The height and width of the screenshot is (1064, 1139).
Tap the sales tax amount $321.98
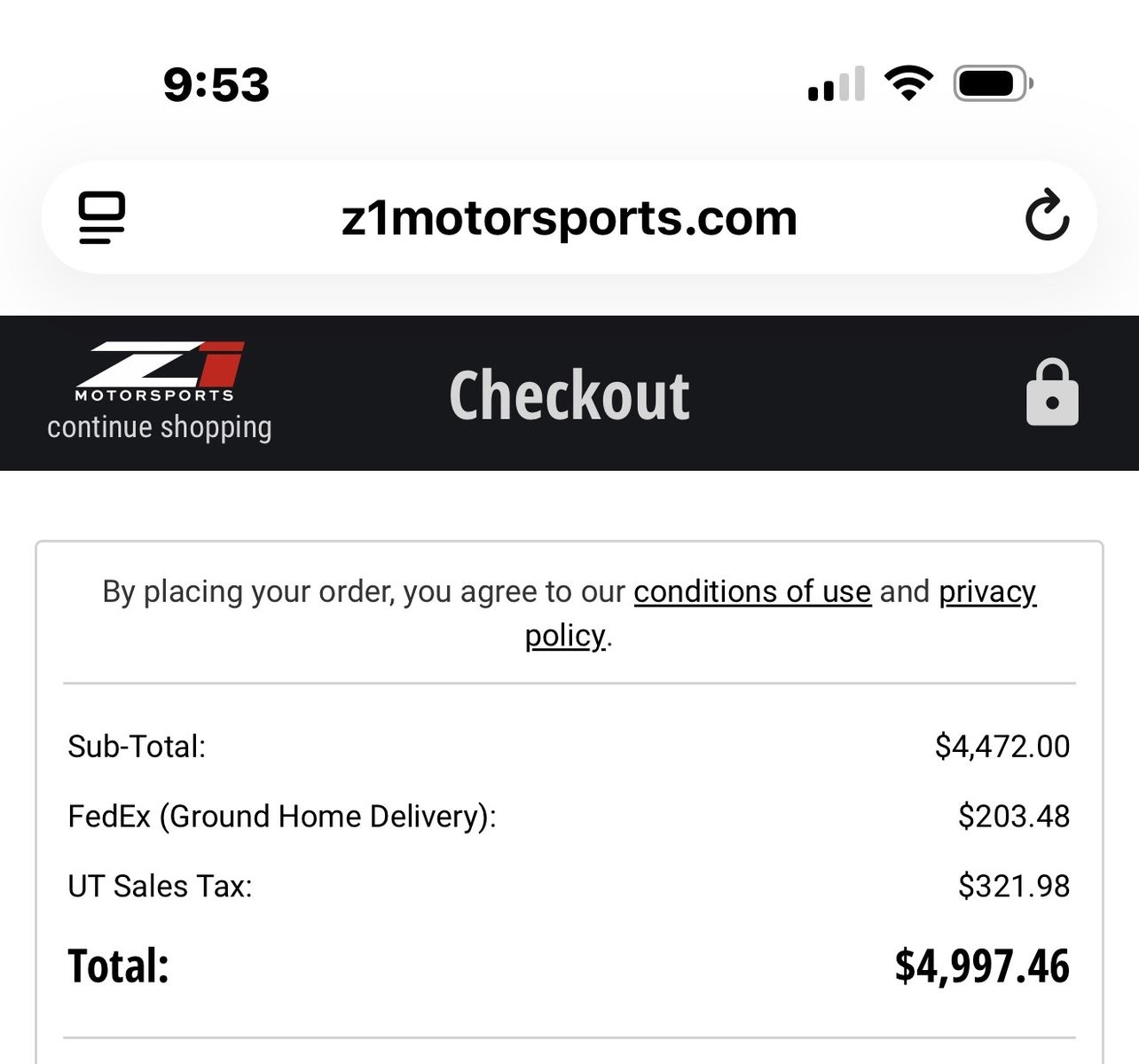(1014, 887)
